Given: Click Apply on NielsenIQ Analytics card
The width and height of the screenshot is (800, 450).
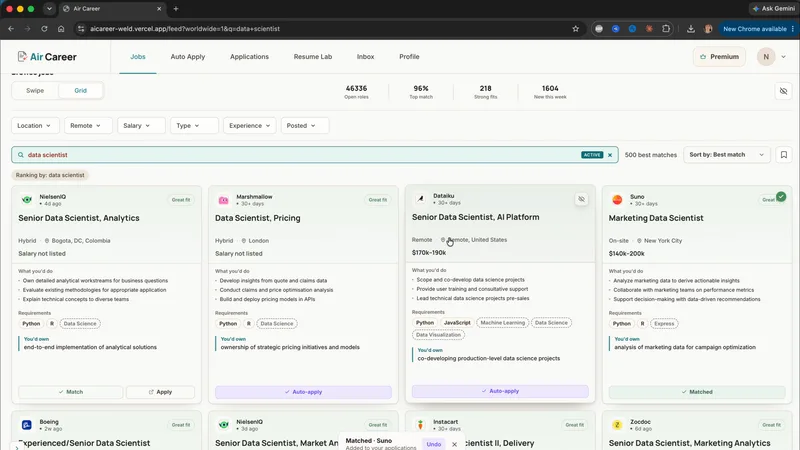Looking at the screenshot, I should (x=160, y=392).
